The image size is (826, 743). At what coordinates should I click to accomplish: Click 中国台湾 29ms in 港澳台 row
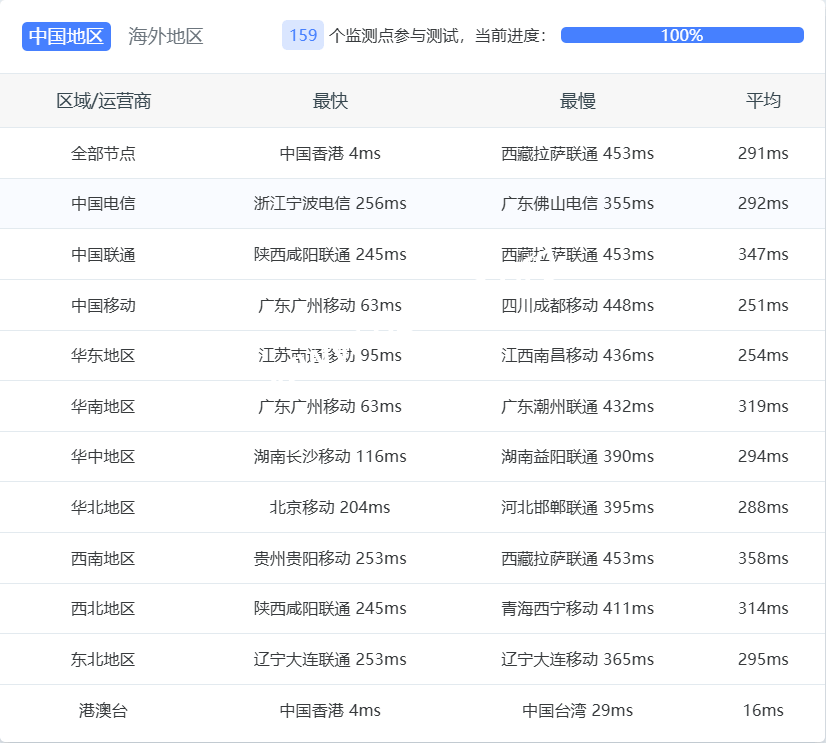point(577,711)
